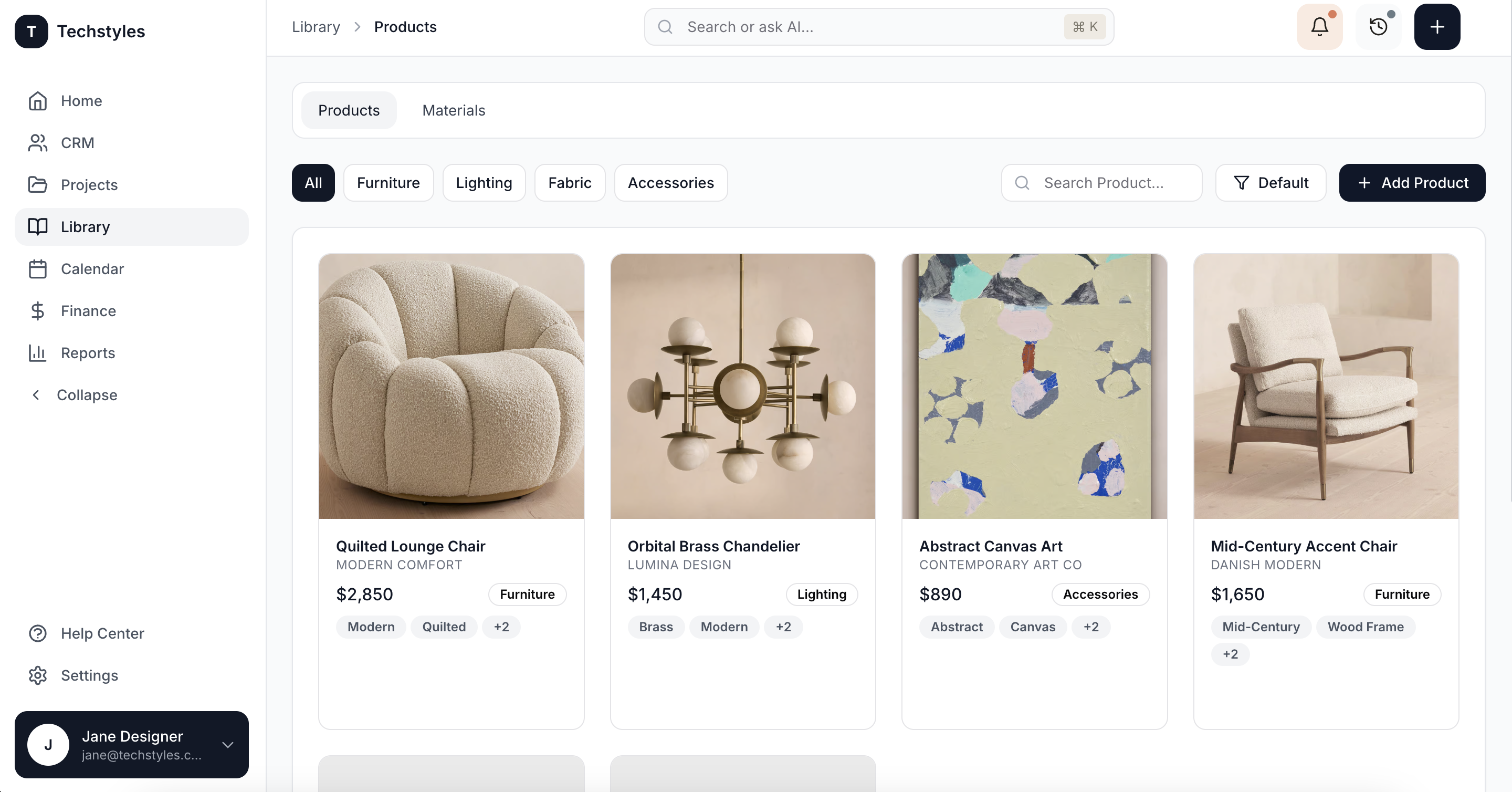This screenshot has height=792, width=1512.
Task: Open notifications via the bell icon
Action: click(x=1319, y=26)
